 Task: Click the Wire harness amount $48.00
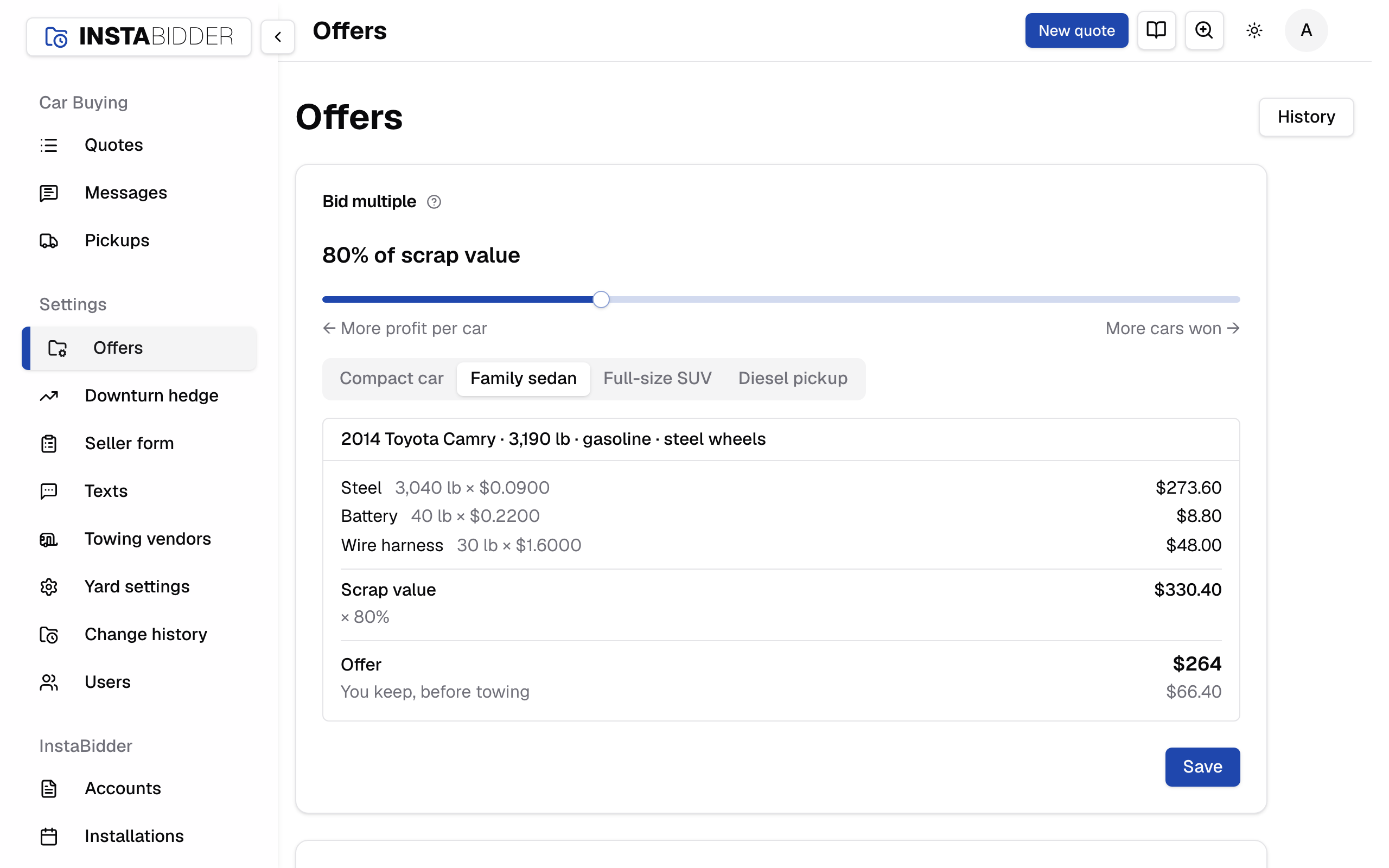coord(1193,545)
